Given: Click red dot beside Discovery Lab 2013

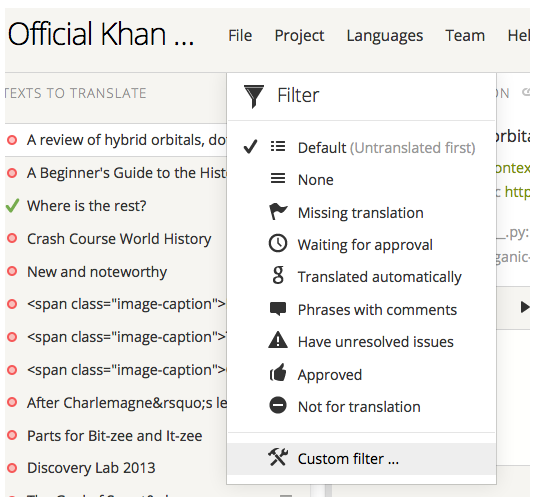Looking at the screenshot, I should [x=12, y=468].
